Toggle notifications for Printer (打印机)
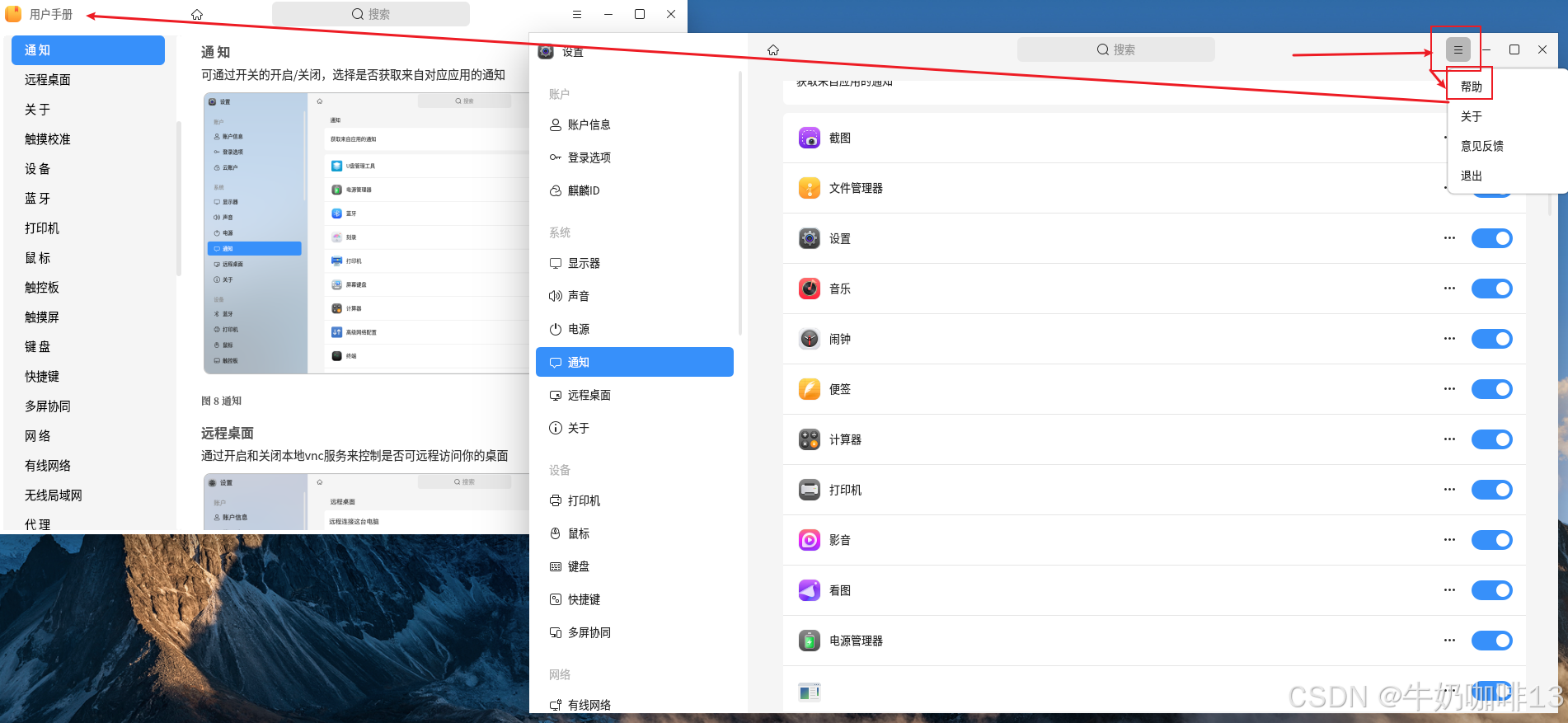1568x723 pixels. [1491, 490]
